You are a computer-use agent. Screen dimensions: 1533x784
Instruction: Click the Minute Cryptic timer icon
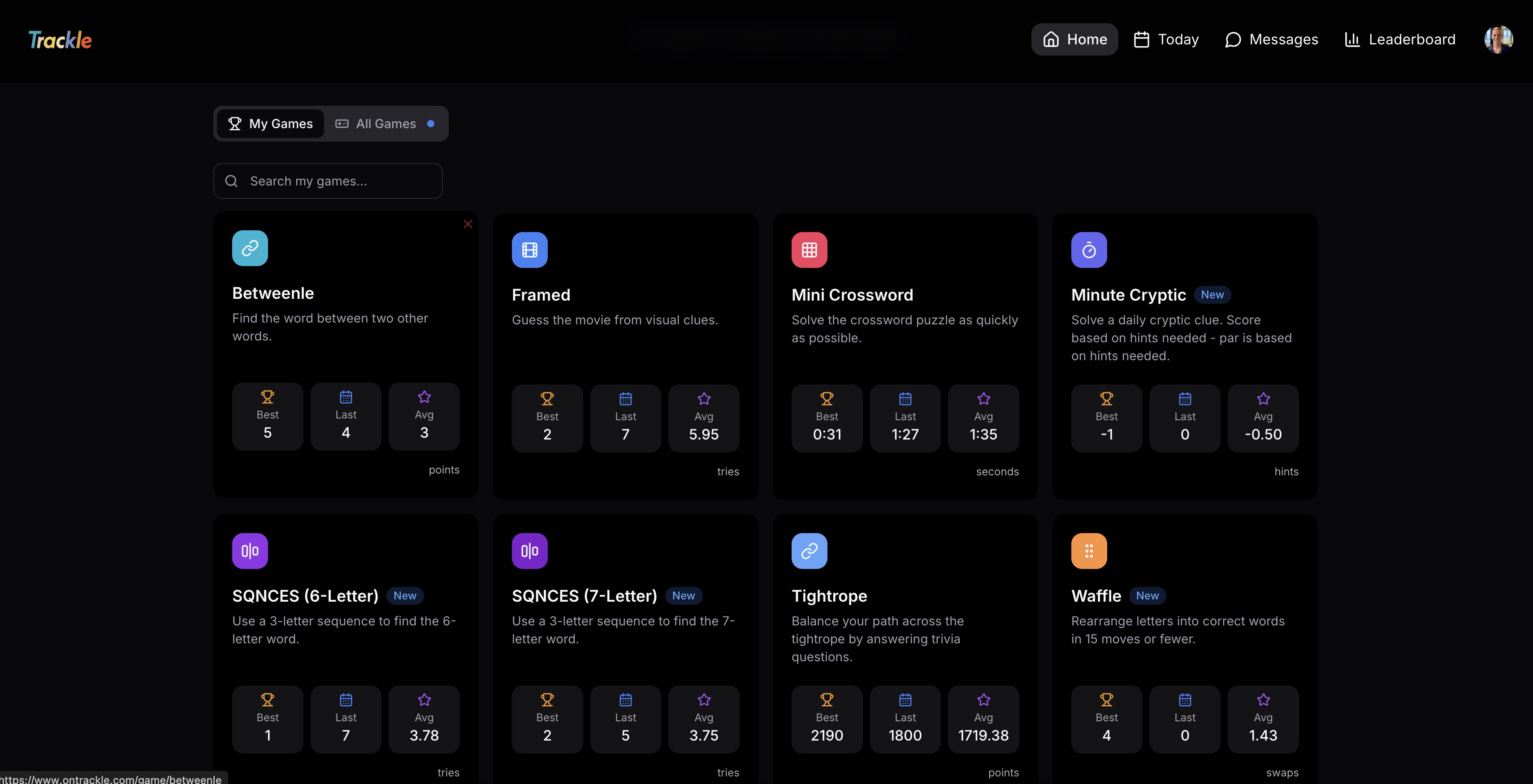(1088, 250)
